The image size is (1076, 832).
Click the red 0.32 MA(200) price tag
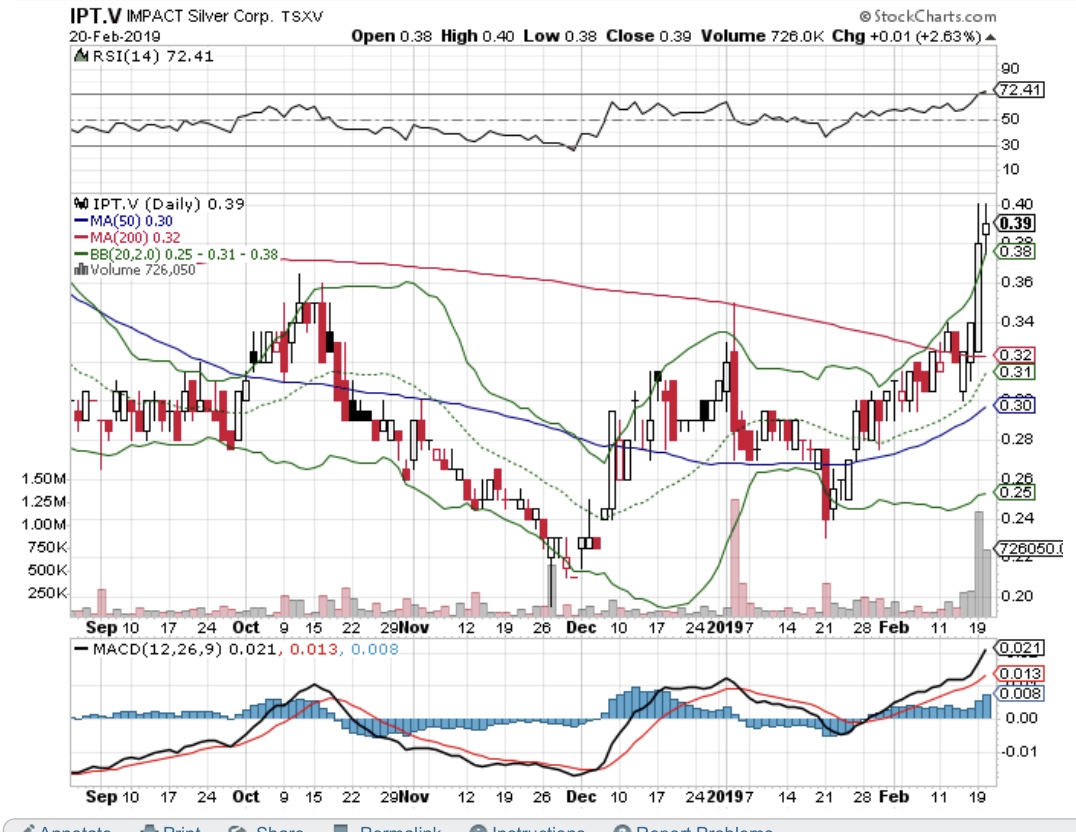[1016, 355]
